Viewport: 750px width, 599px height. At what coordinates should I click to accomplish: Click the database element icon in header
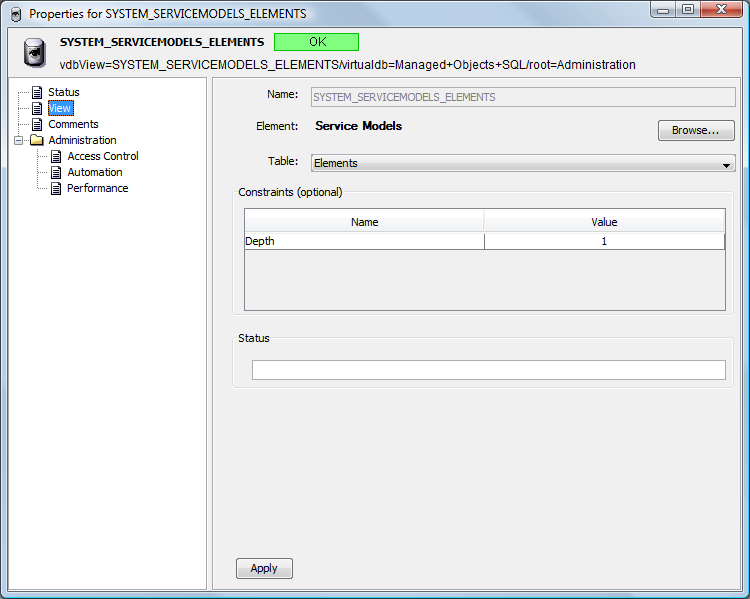pos(35,53)
